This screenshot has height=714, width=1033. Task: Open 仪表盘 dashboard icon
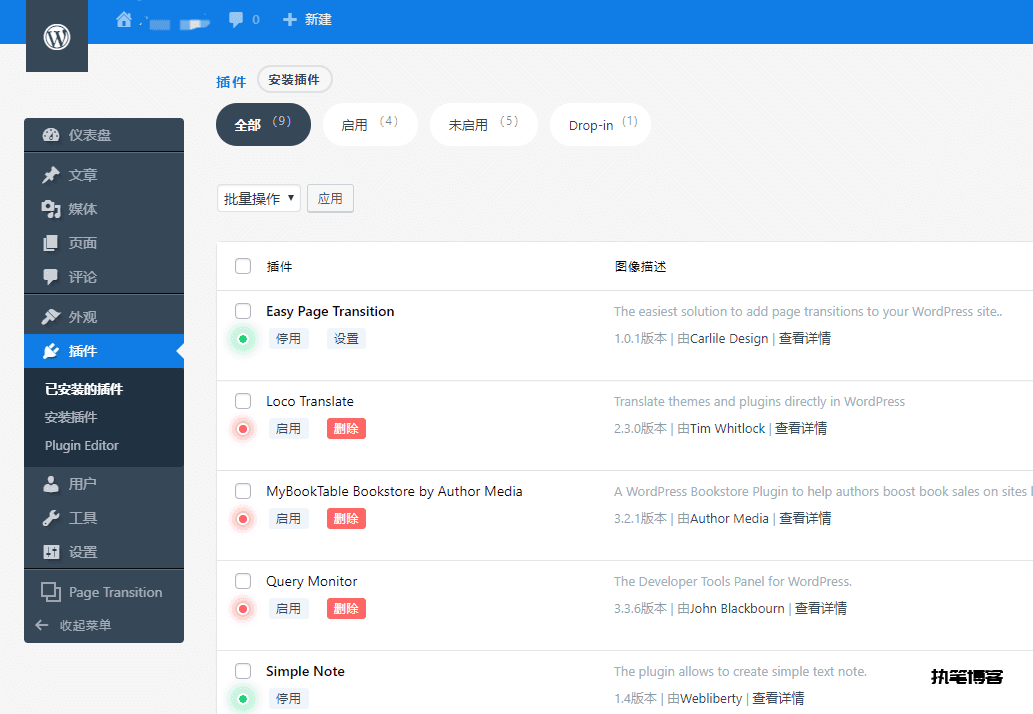(x=51, y=135)
